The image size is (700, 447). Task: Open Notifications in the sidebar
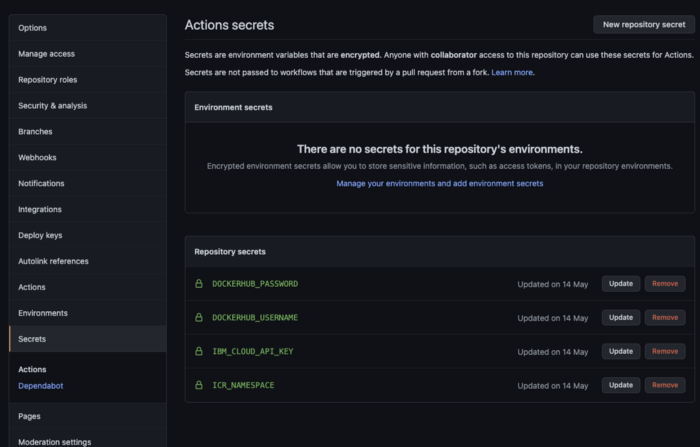88,183
